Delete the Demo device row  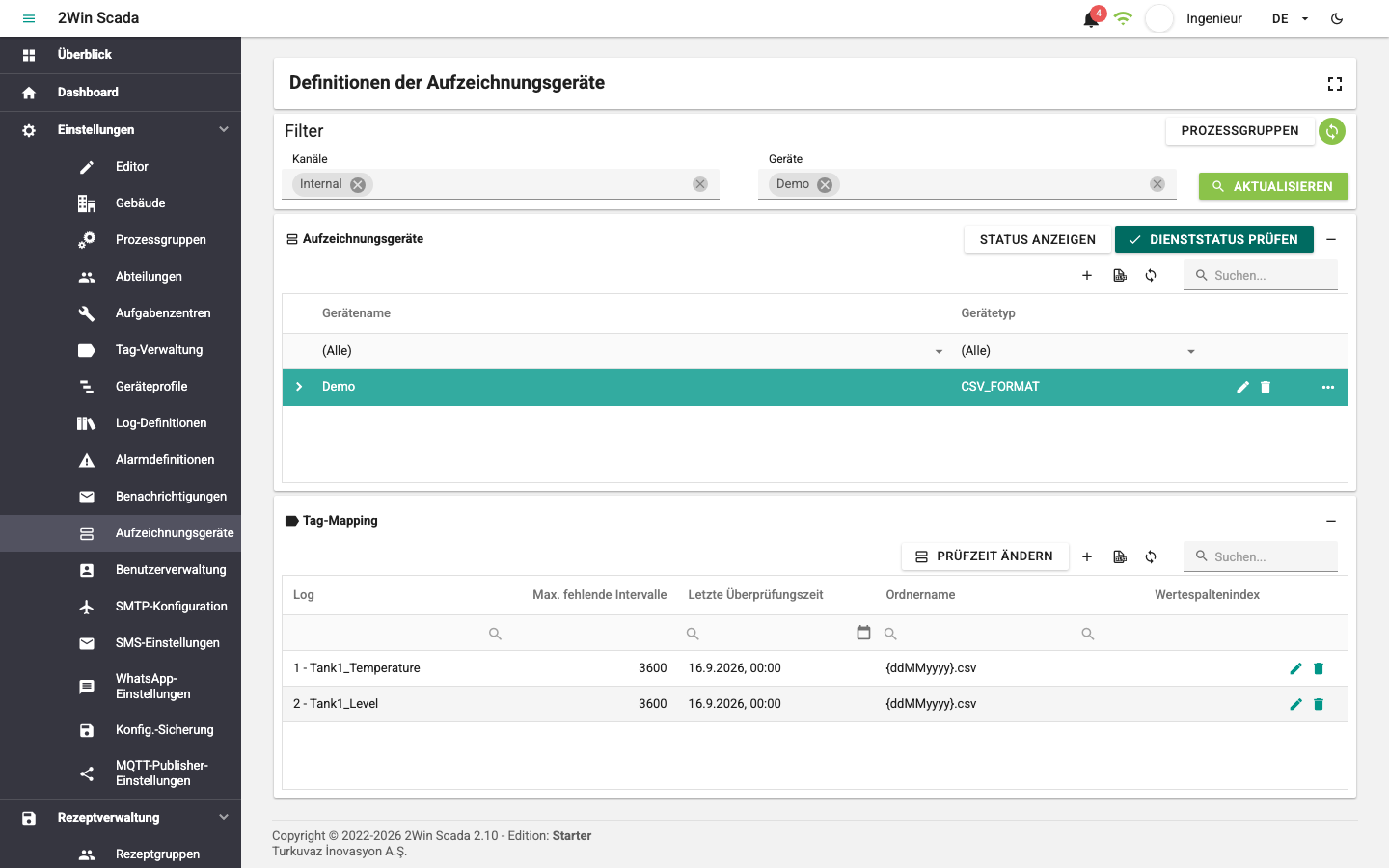[x=1266, y=387]
